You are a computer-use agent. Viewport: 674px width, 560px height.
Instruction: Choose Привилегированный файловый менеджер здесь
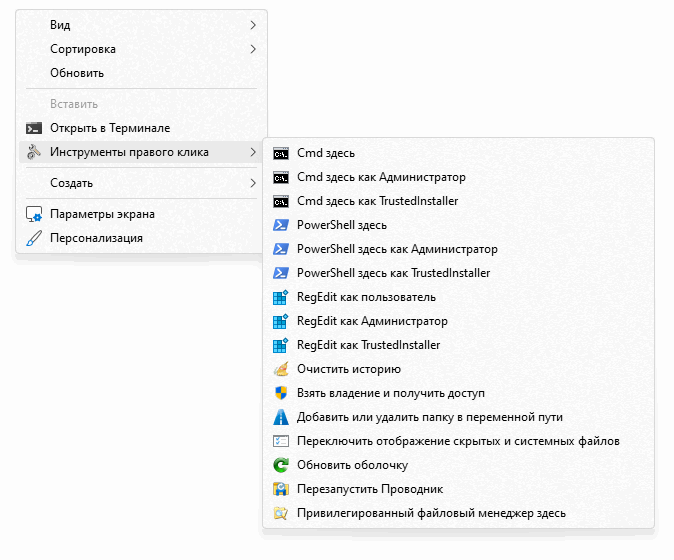pos(458,513)
